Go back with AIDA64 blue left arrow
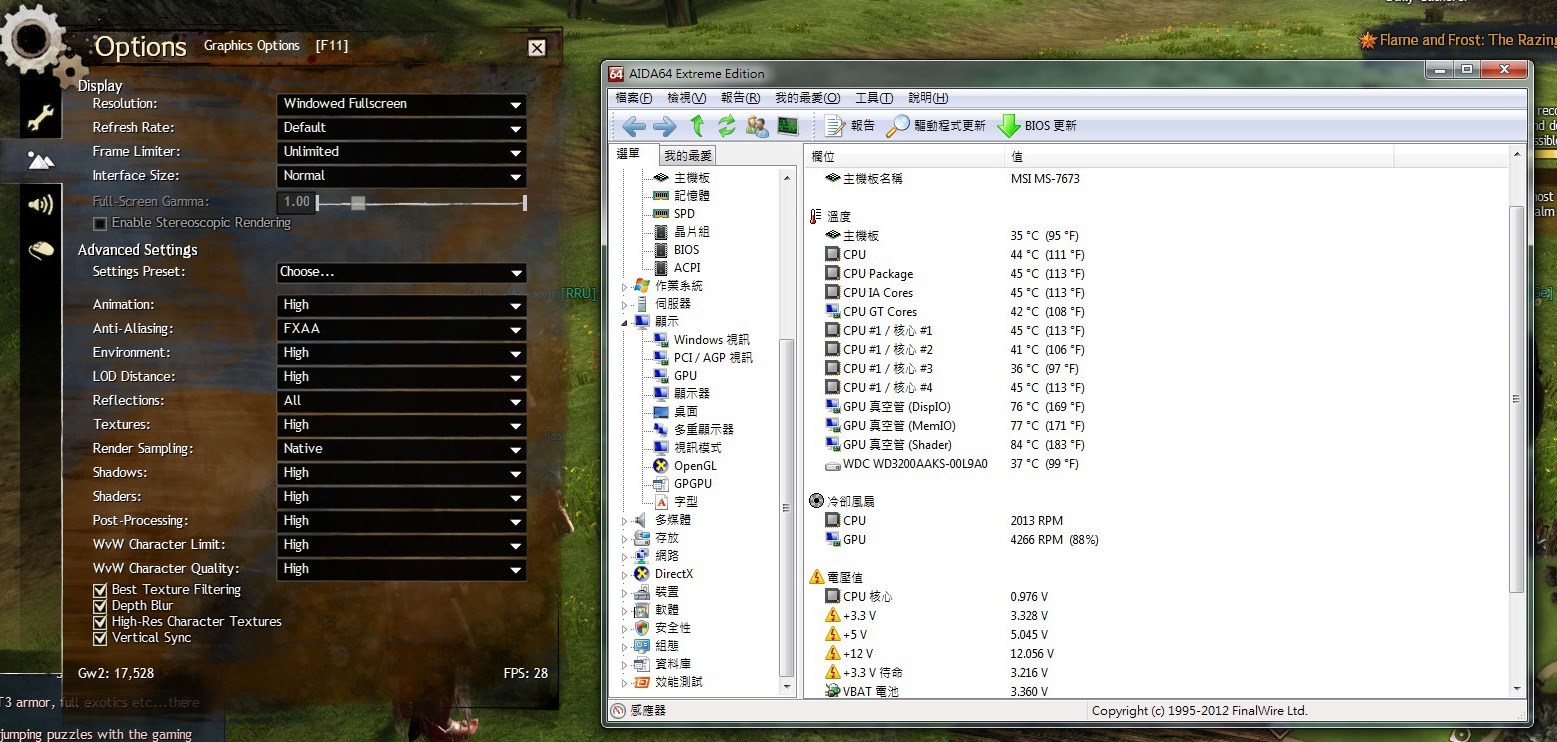 633,126
